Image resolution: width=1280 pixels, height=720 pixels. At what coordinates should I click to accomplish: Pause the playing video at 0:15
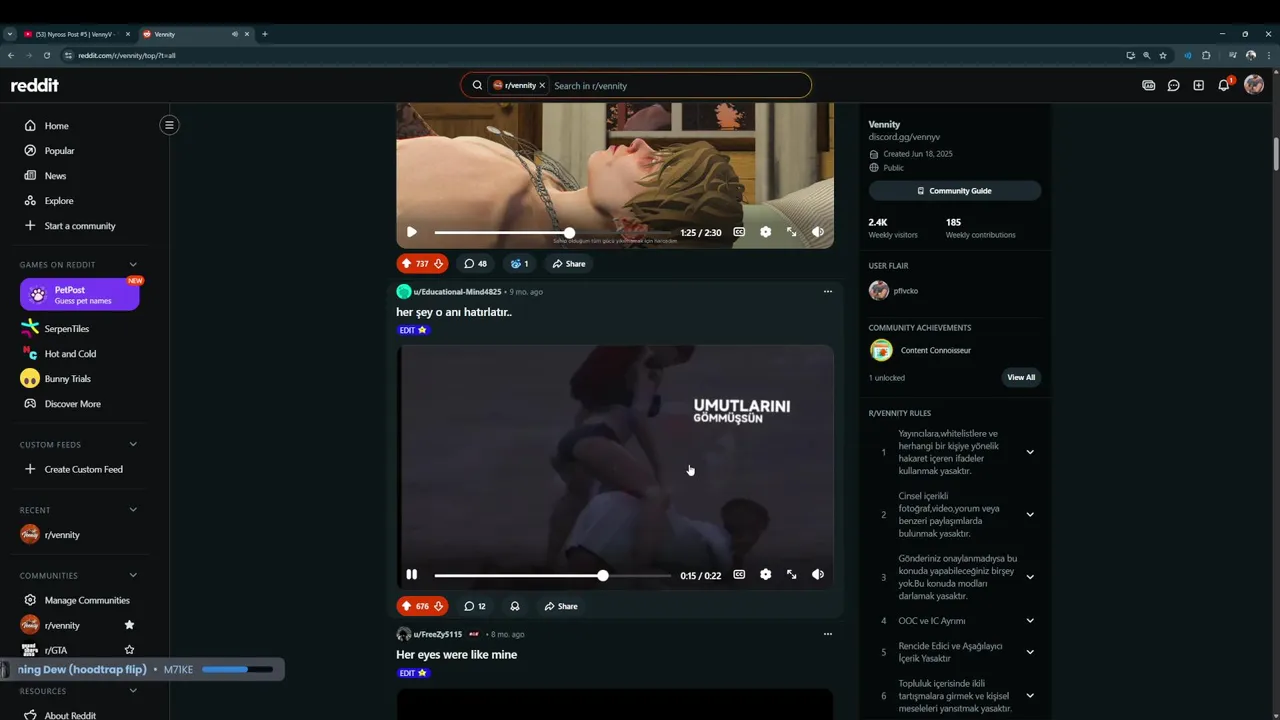pos(411,575)
